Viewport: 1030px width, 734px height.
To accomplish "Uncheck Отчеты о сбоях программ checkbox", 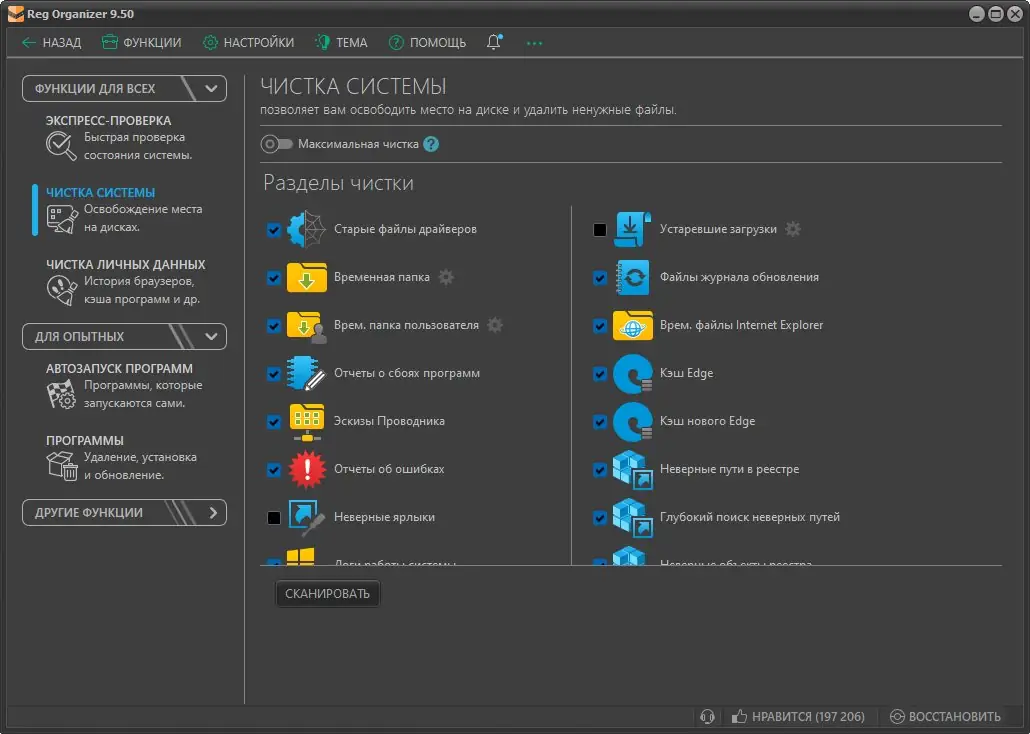I will click(x=274, y=374).
